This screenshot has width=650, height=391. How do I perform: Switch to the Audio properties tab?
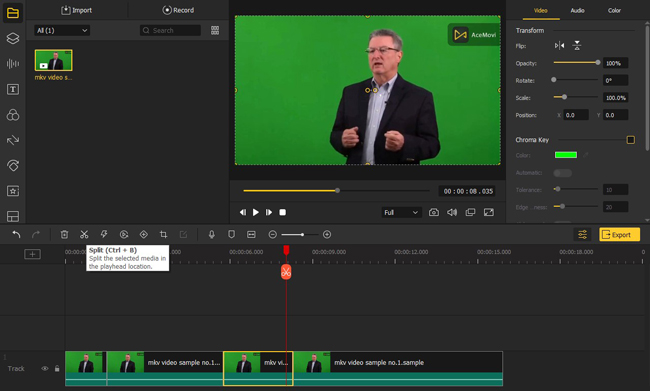(x=577, y=10)
